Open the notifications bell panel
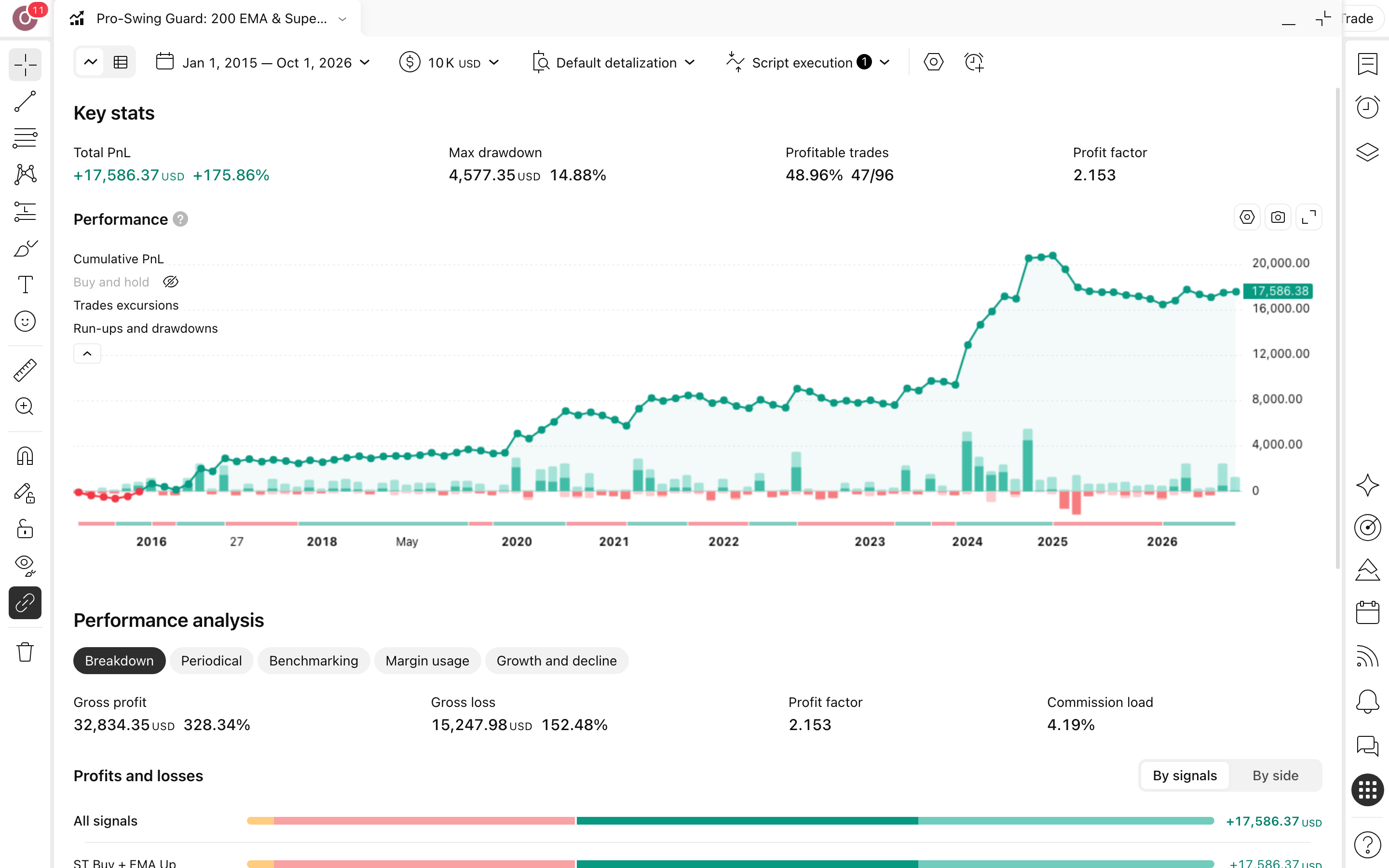Image resolution: width=1389 pixels, height=868 pixels. (x=1367, y=701)
